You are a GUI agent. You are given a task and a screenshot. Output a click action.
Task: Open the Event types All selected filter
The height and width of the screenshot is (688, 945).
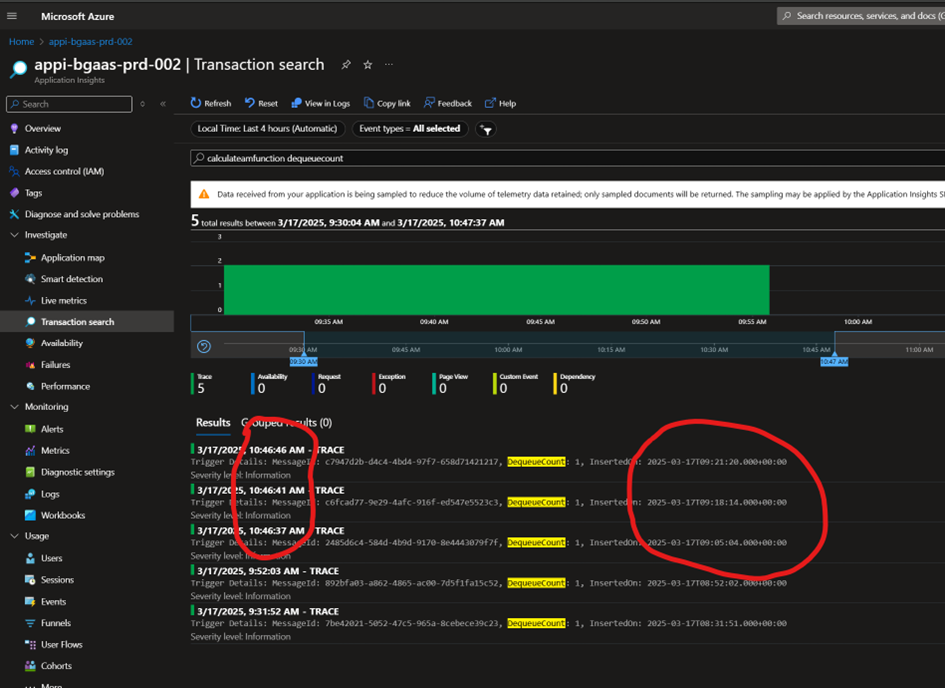click(410, 129)
